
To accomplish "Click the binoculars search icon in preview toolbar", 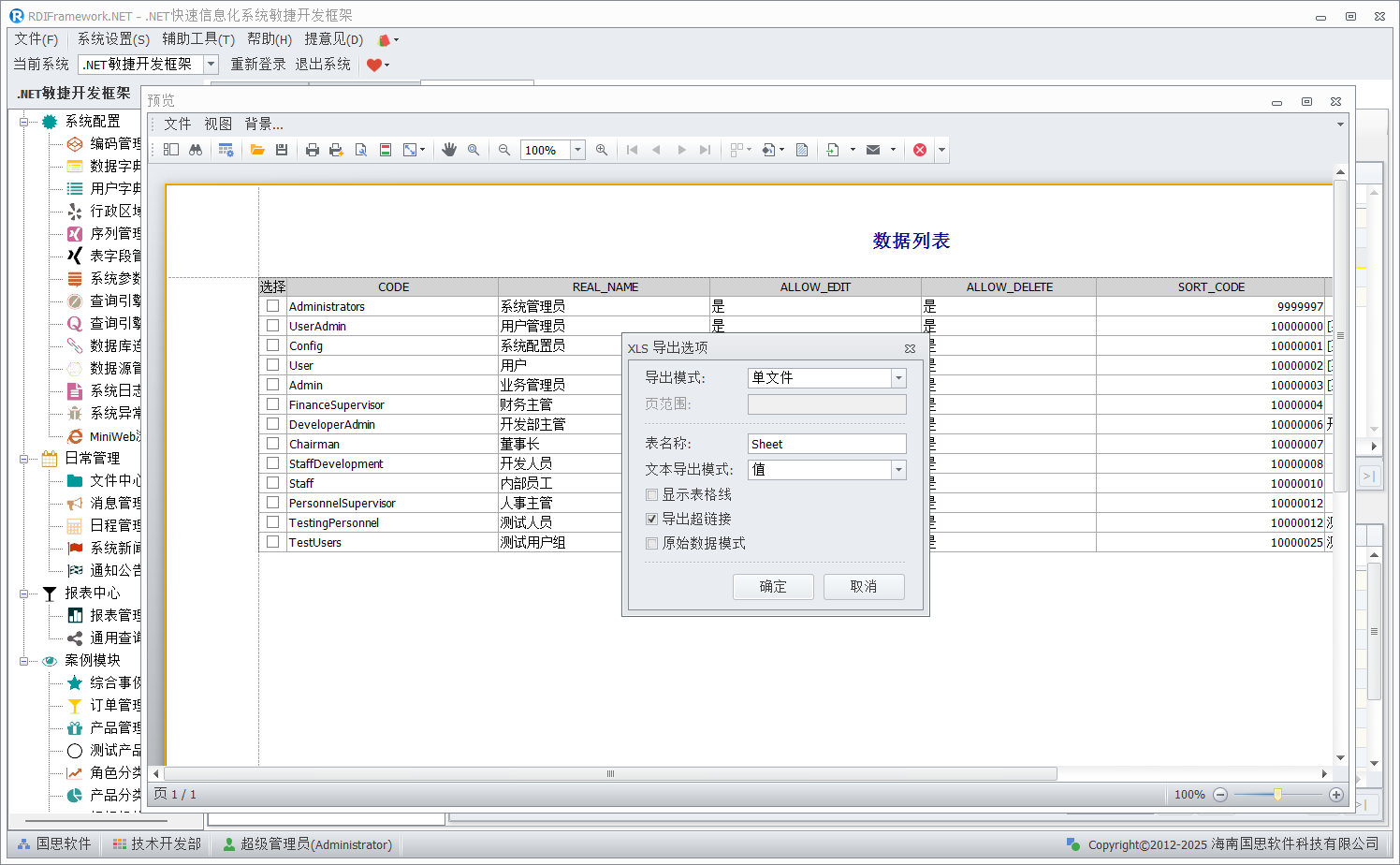I will pos(196,150).
